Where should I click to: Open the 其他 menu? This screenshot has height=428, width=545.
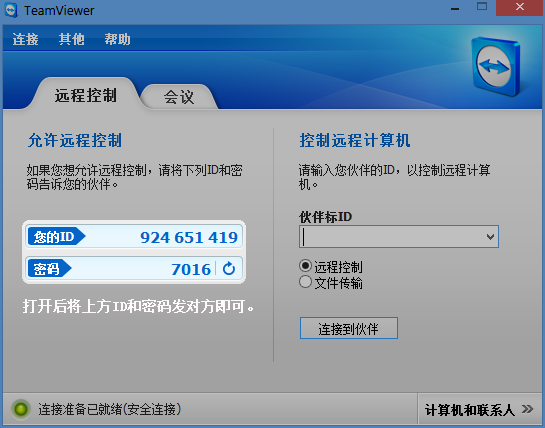pos(72,39)
